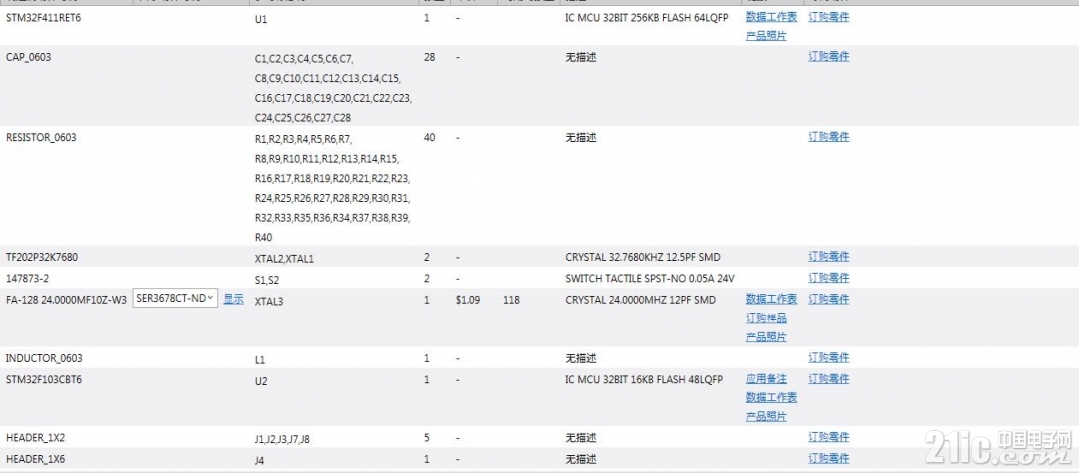Click 订购零件 in the RESISTOR_0603 row
This screenshot has height=473, width=1079.
click(829, 136)
